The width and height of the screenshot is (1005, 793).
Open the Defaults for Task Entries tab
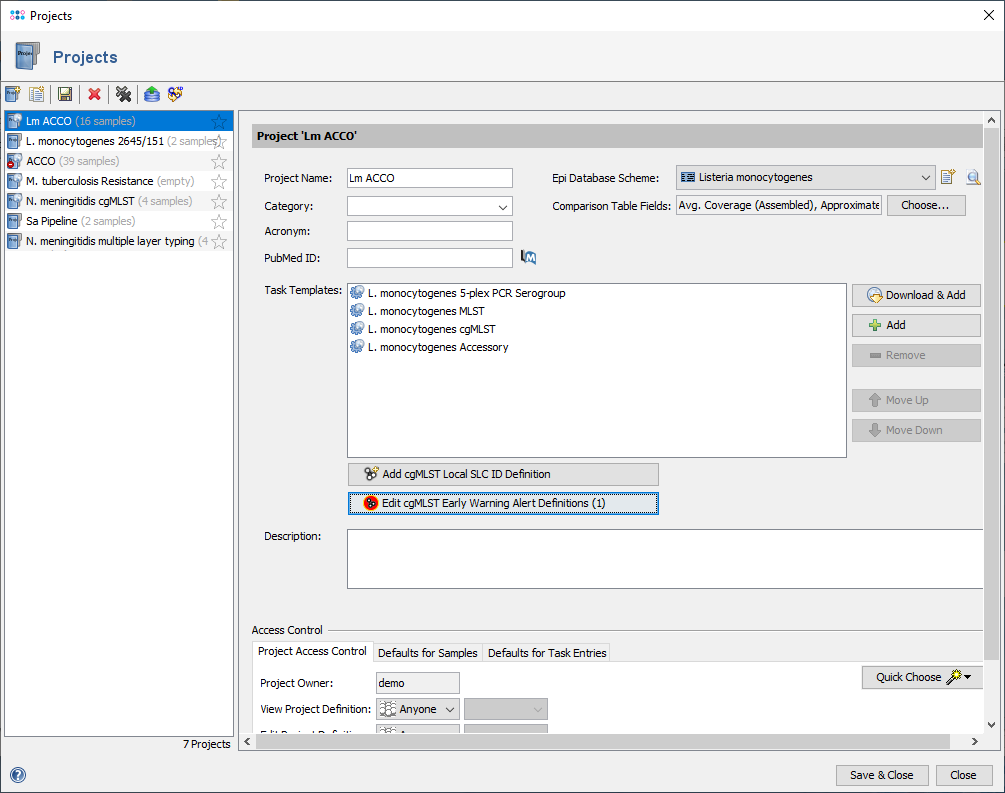(x=547, y=653)
